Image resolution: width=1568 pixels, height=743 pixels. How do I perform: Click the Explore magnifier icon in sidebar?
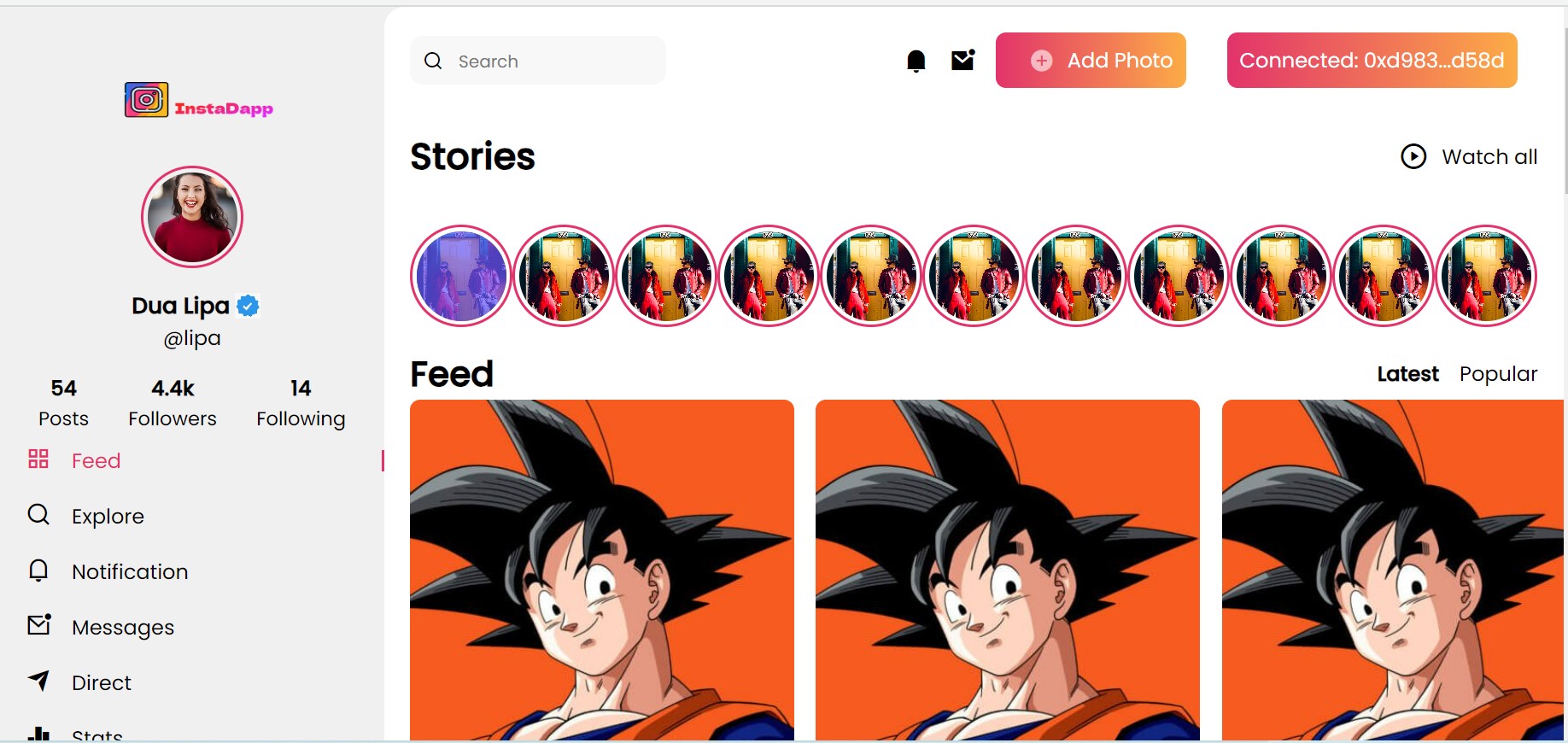[38, 514]
